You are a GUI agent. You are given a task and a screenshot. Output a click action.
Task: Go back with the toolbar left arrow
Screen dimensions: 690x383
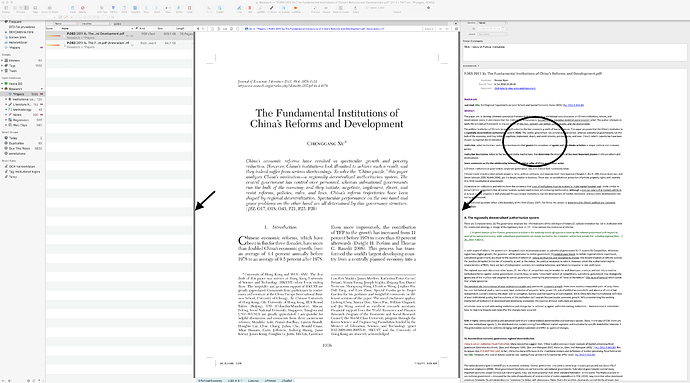[146, 8]
